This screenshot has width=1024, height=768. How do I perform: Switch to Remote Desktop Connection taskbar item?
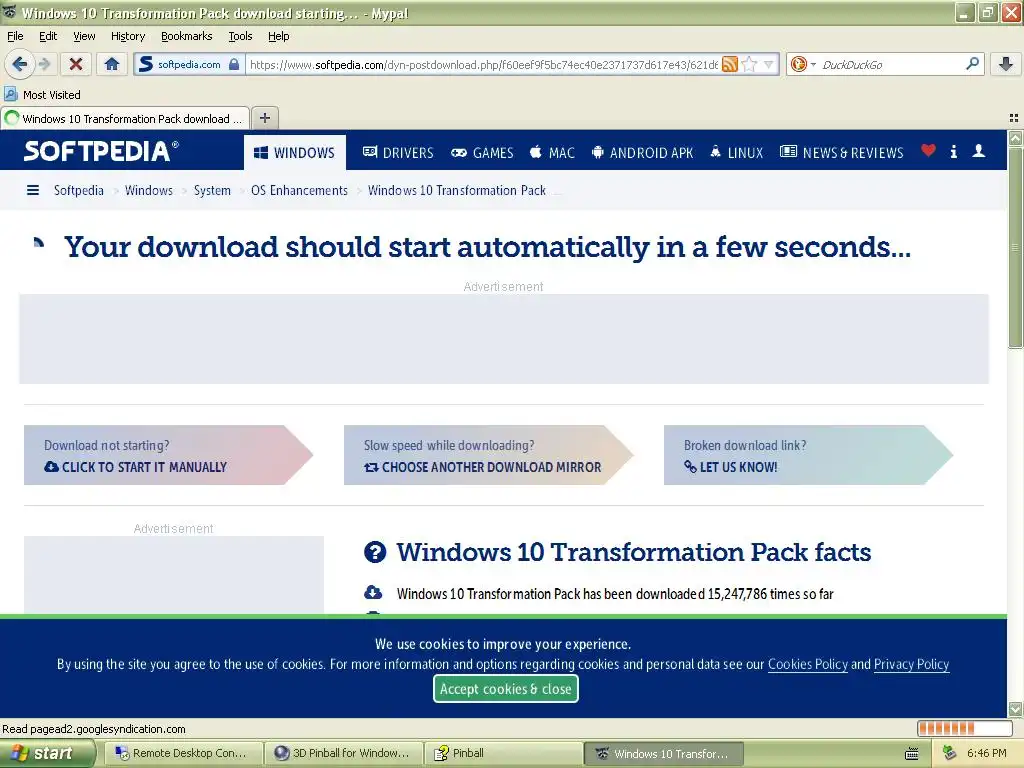coord(183,753)
